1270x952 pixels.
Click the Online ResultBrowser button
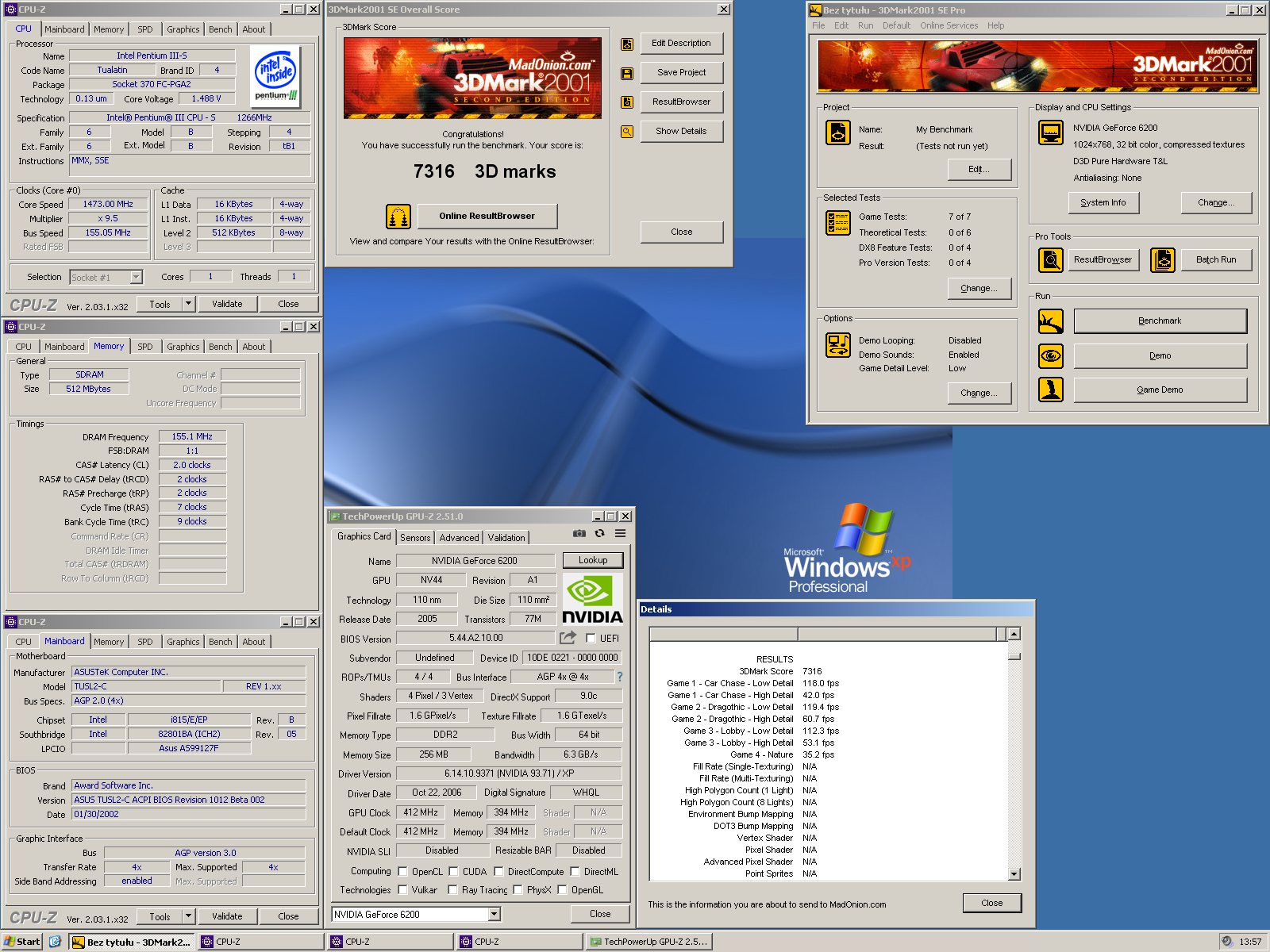click(x=487, y=216)
